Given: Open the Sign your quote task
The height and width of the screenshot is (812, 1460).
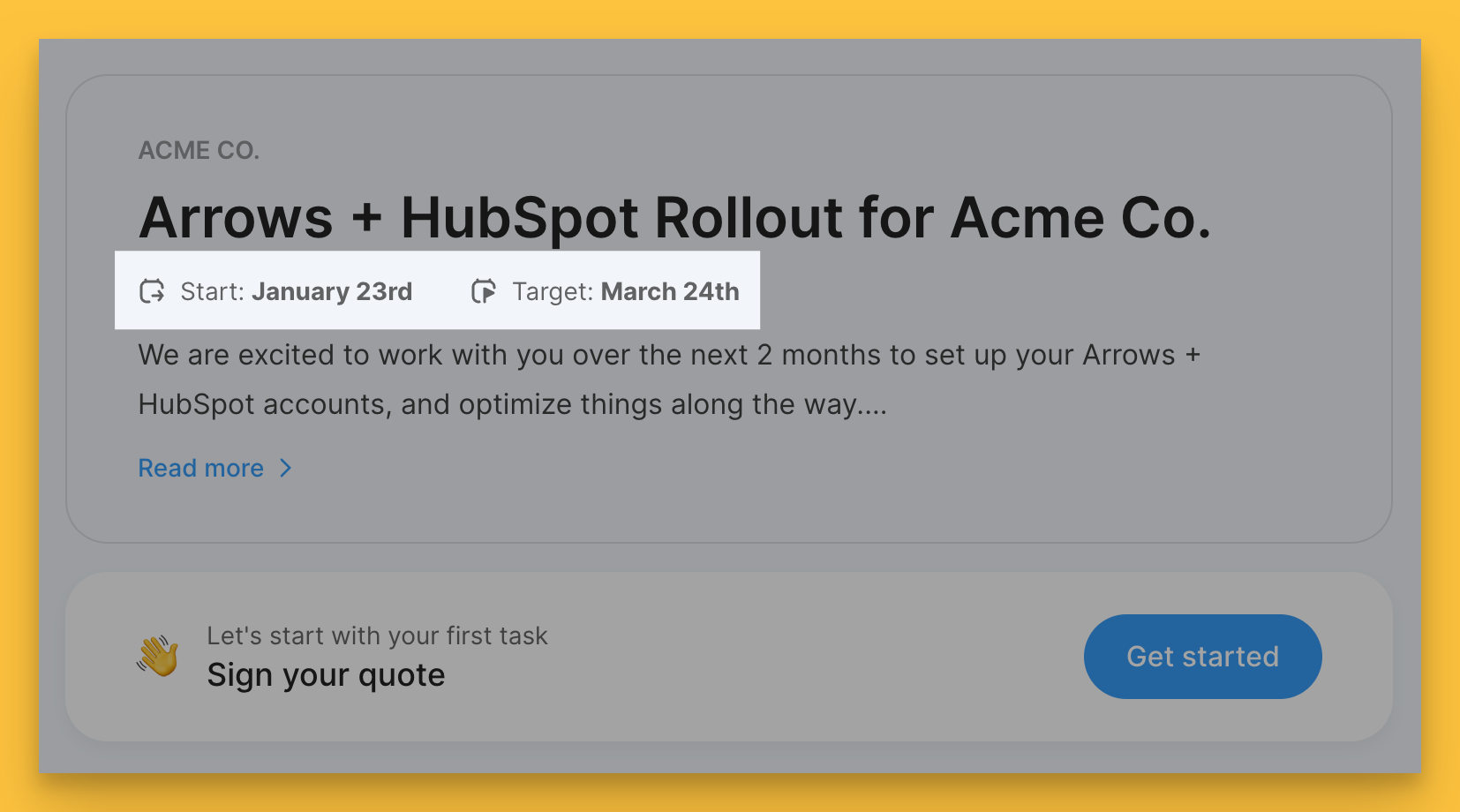Looking at the screenshot, I should (326, 675).
